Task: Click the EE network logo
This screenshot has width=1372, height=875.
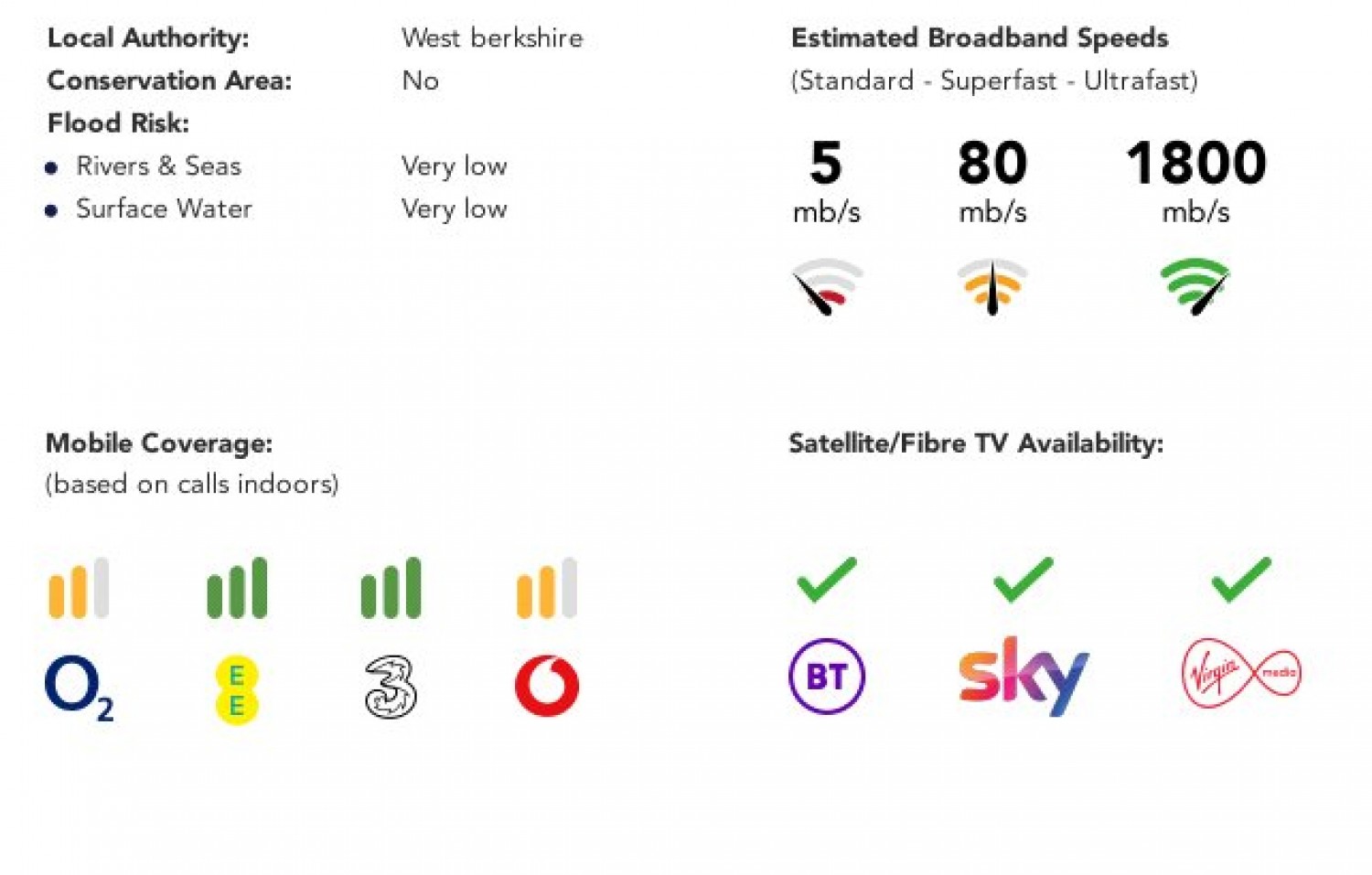Action: (x=236, y=688)
